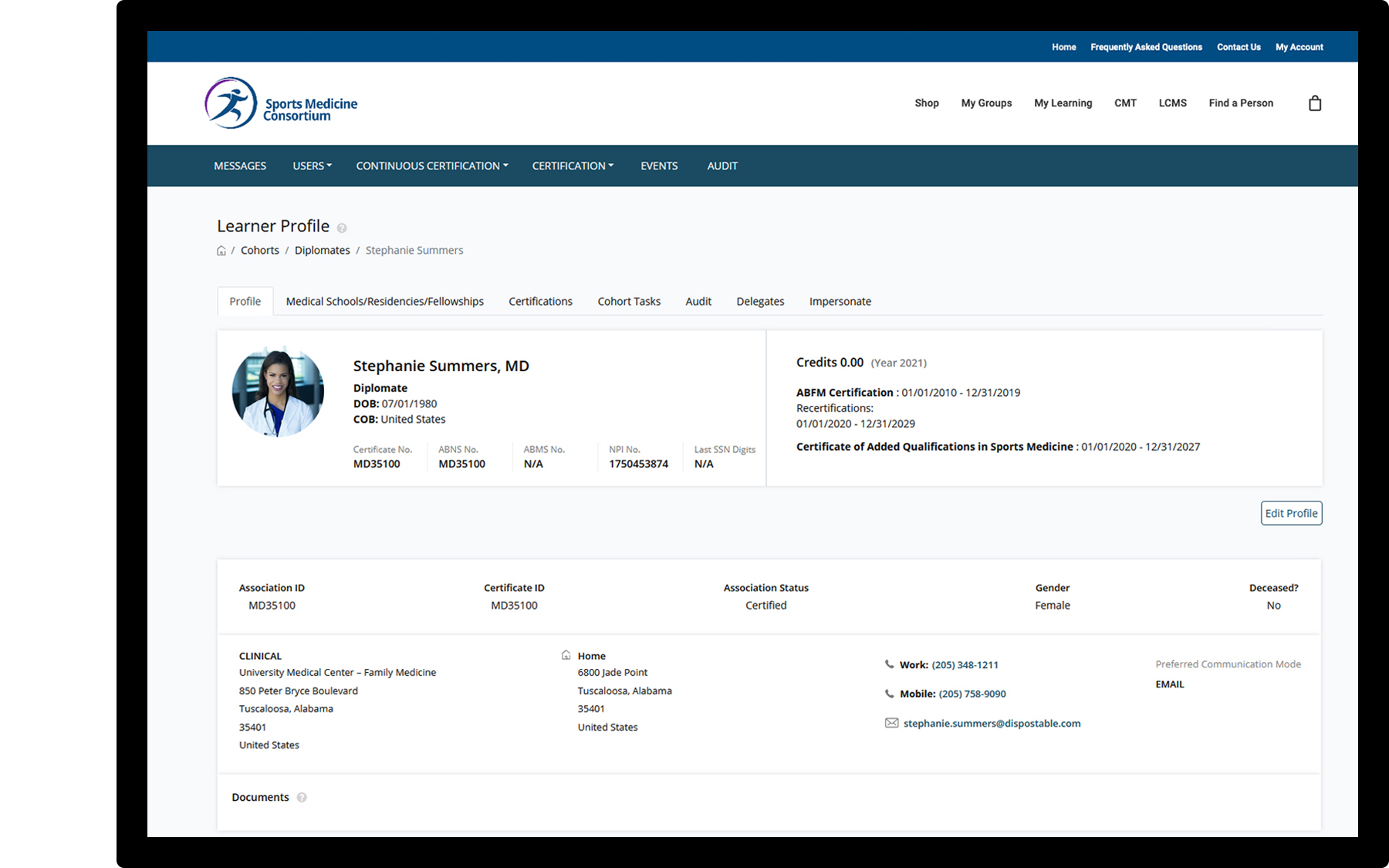Image resolution: width=1389 pixels, height=868 pixels.
Task: Click the Cohorts breadcrumb link
Action: pos(260,251)
